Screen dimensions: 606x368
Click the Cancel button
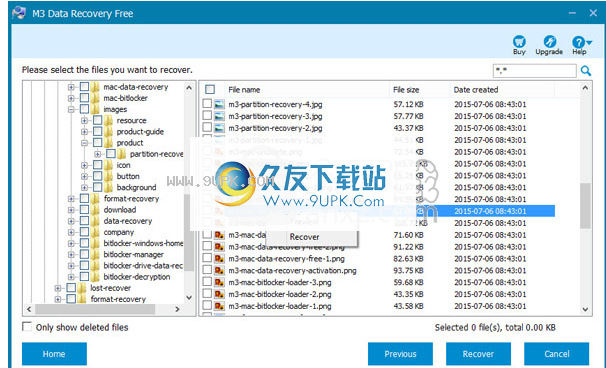click(557, 354)
